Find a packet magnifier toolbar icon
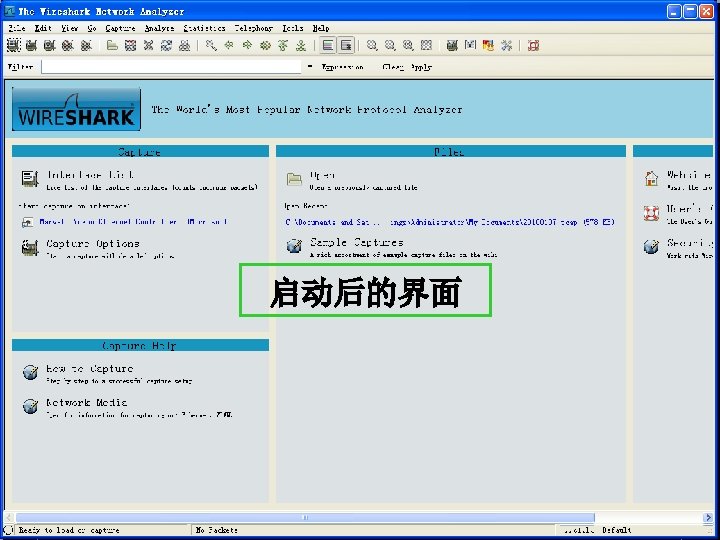Image resolution: width=720 pixels, height=540 pixels. coord(211,45)
